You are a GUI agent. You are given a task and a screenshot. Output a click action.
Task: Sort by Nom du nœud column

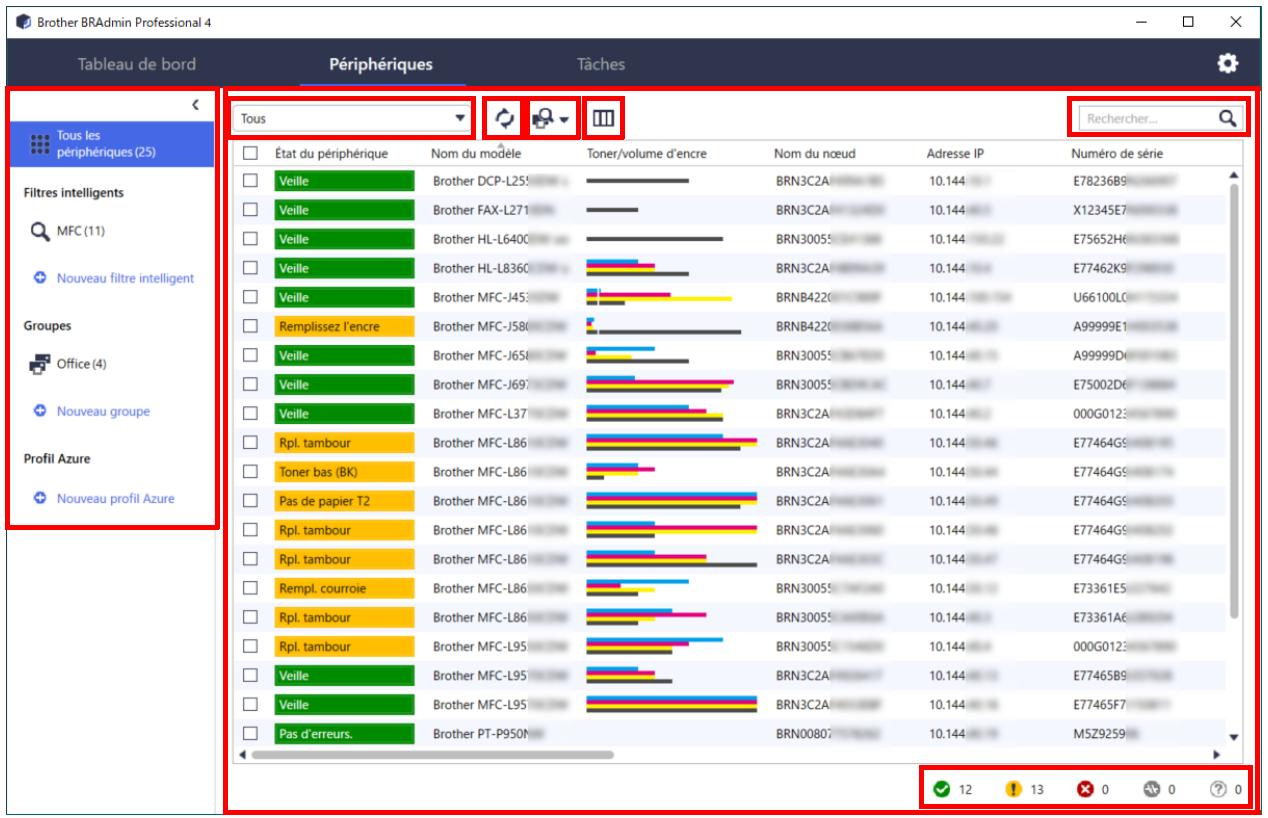point(814,154)
